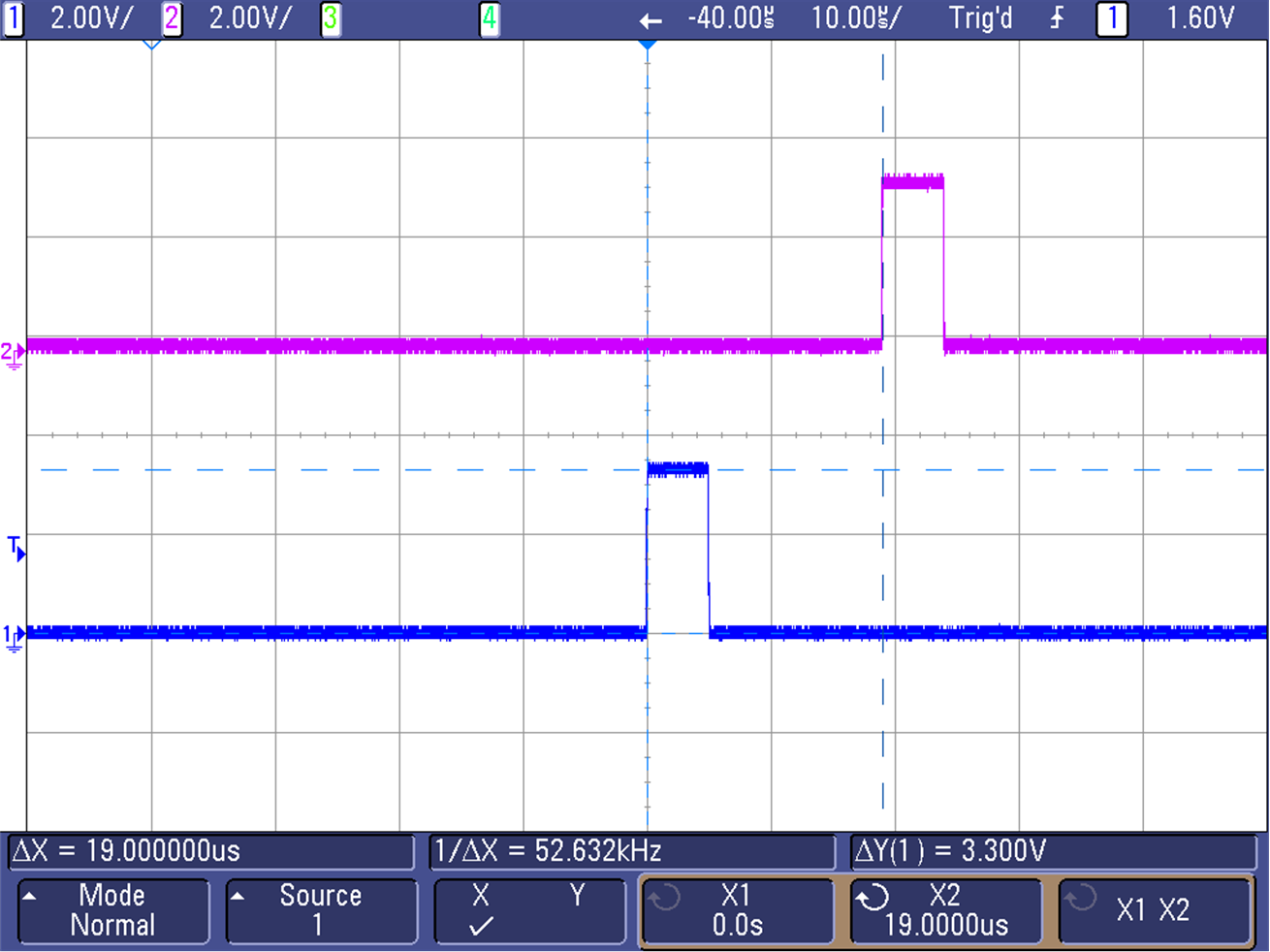The width and height of the screenshot is (1270, 952).
Task: Select the X2 19.0000us cursor softkey
Action: [945, 910]
